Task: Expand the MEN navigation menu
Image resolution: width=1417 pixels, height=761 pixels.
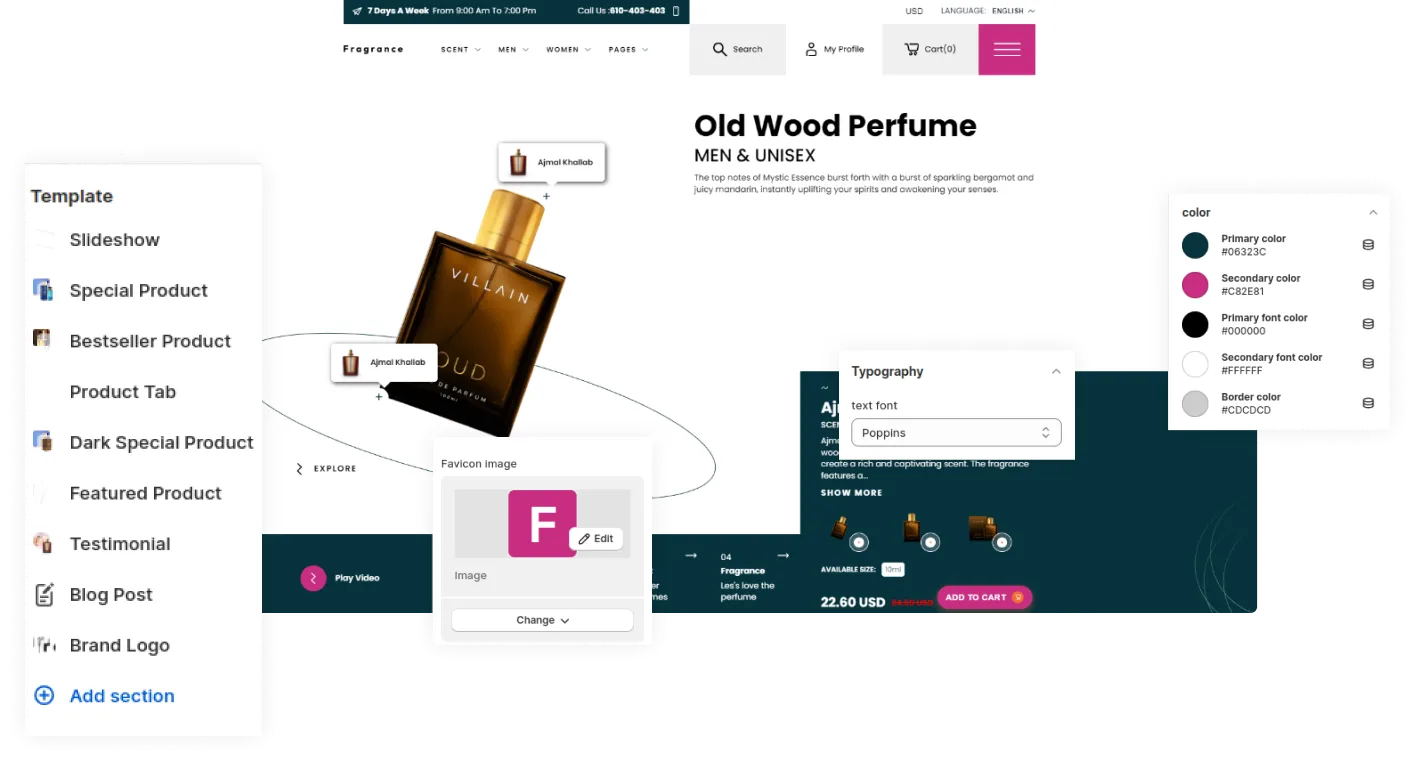Action: point(514,49)
